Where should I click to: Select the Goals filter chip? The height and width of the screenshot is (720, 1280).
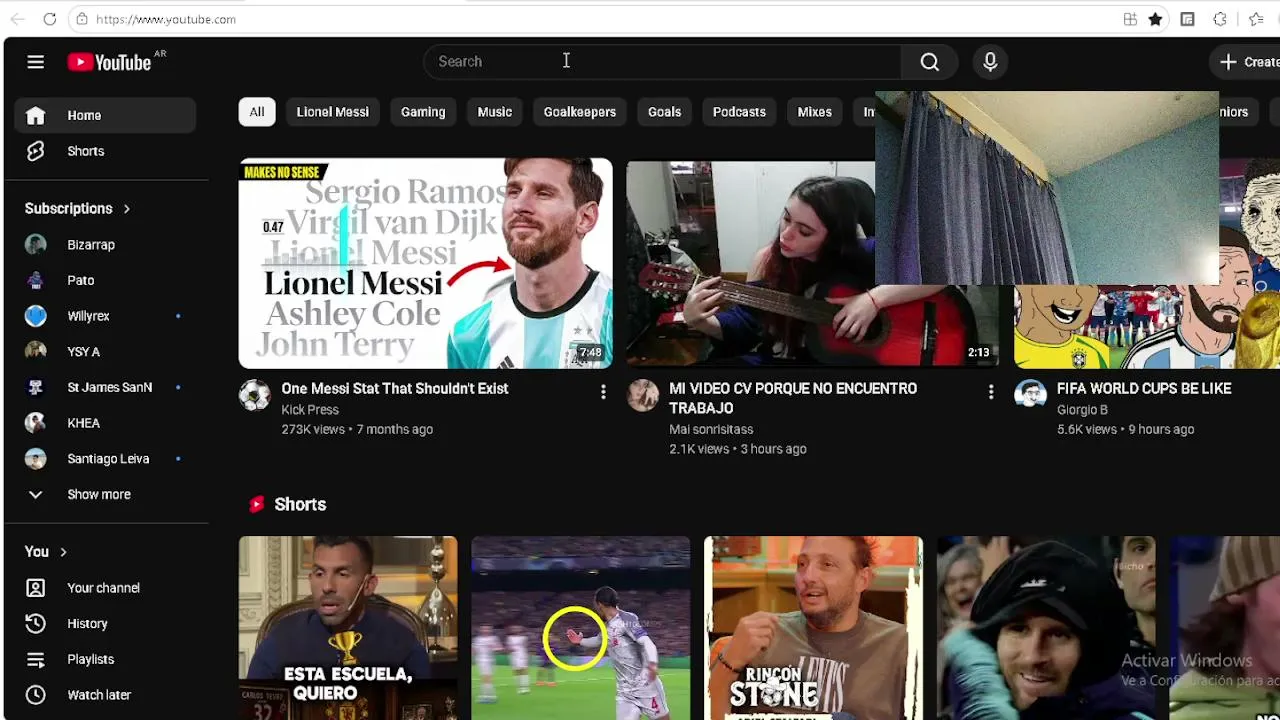click(x=664, y=112)
